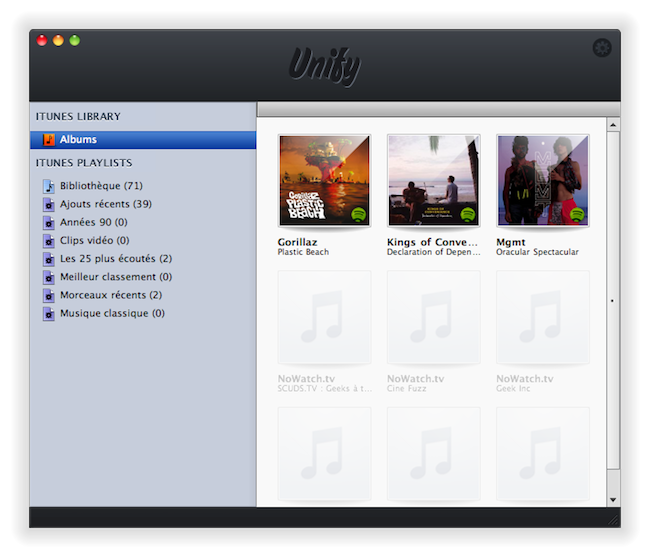Open Les 25 plus écoutés (2) playlist
The image size is (650, 557).
[116, 259]
